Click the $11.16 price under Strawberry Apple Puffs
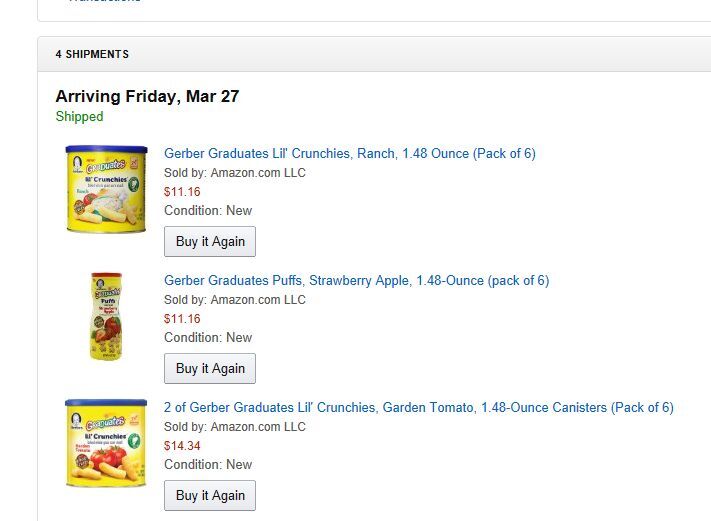 pyautogui.click(x=182, y=319)
